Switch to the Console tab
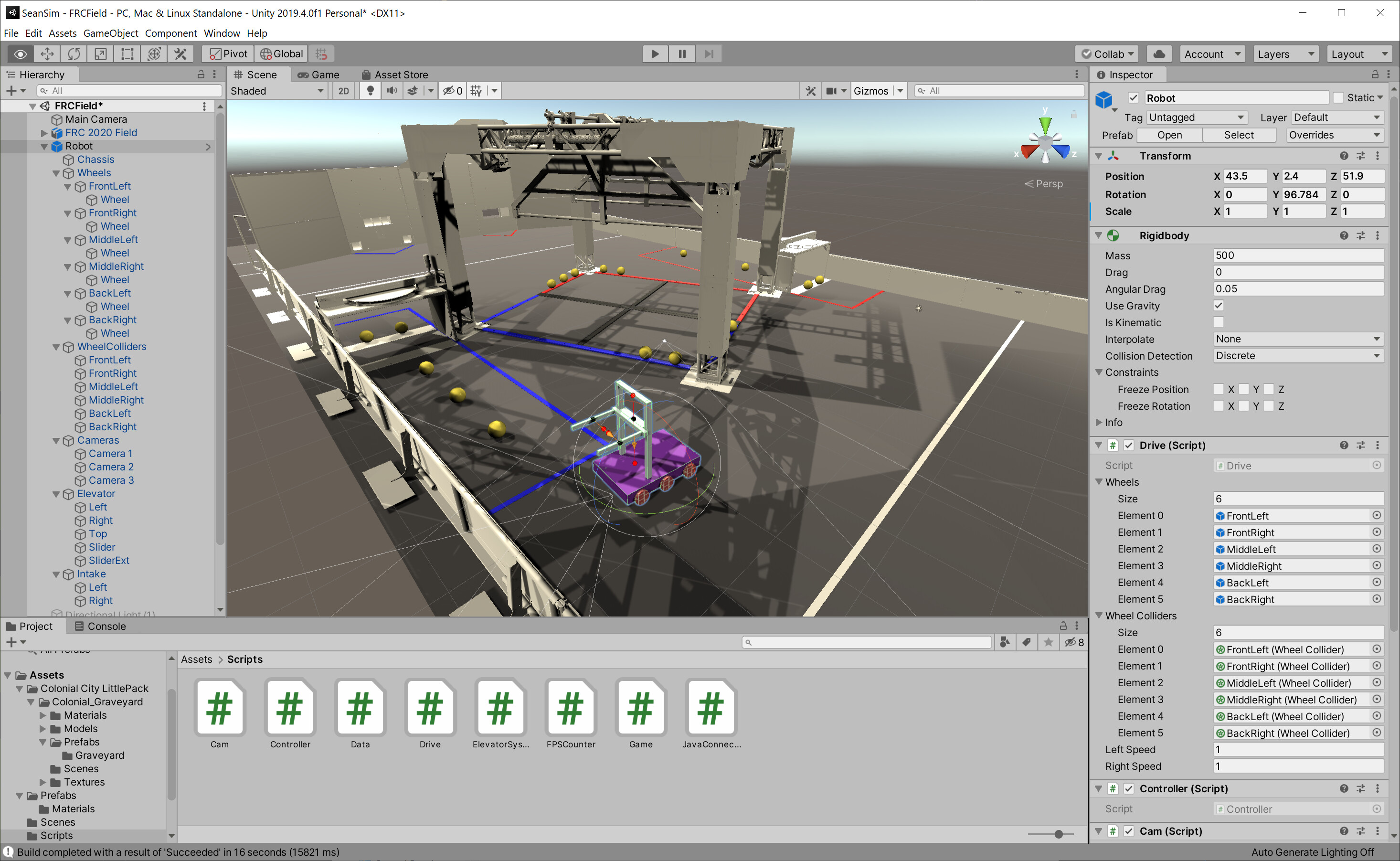The height and width of the screenshot is (861, 1400). click(106, 626)
